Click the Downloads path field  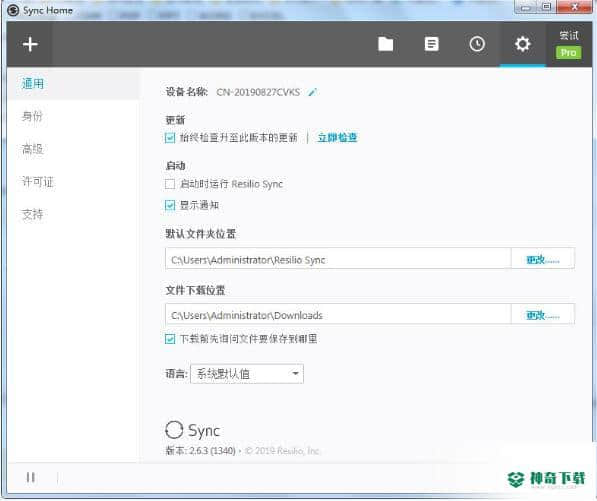pos(338,314)
